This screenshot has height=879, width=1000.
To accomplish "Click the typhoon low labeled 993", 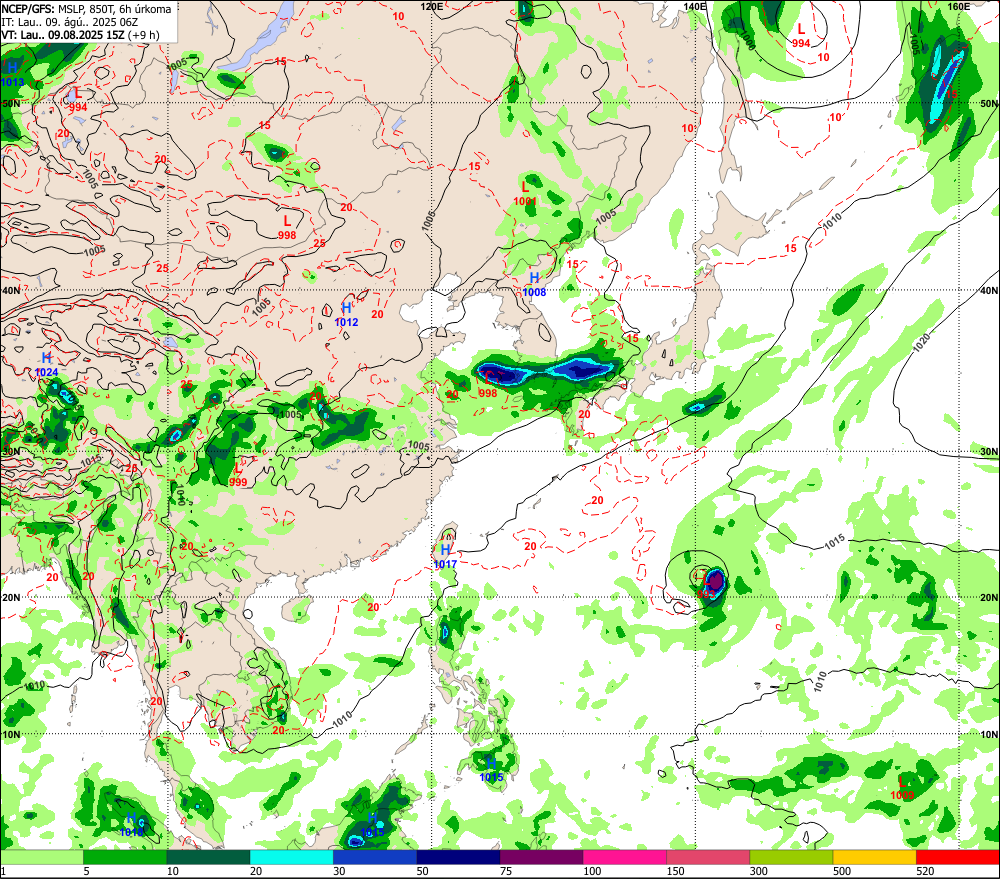I will 706,587.
